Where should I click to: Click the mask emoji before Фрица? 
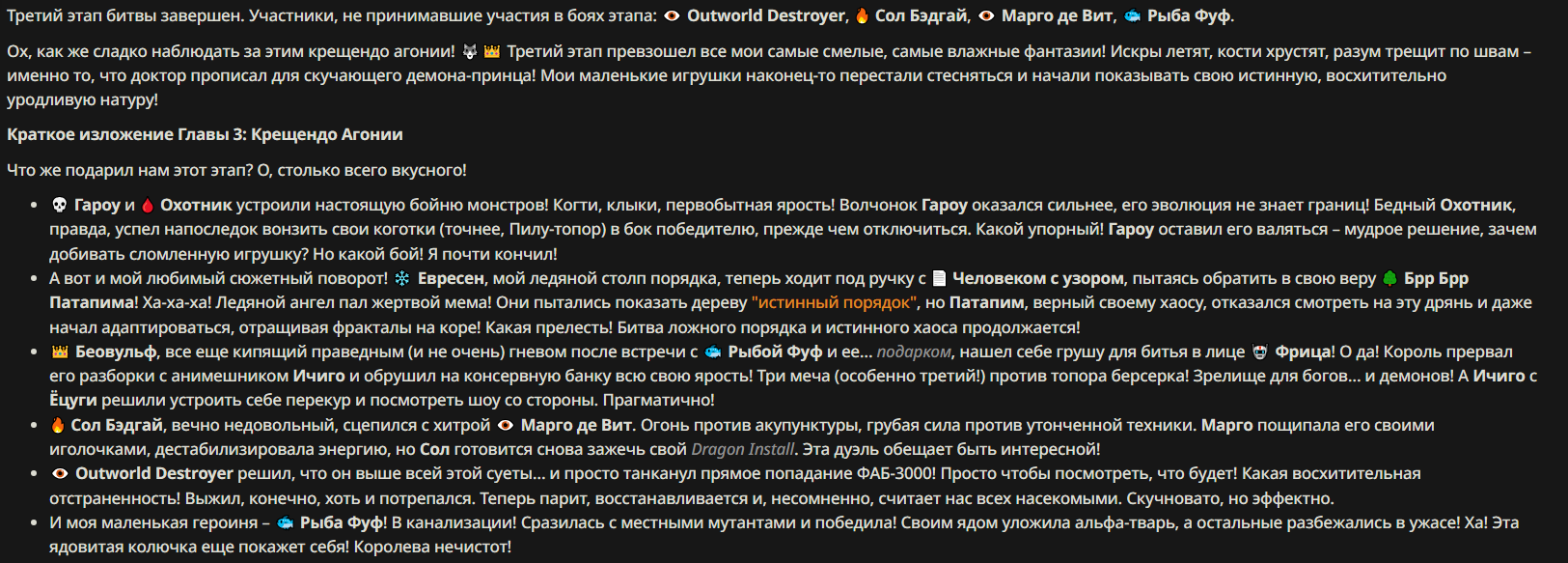click(1260, 352)
